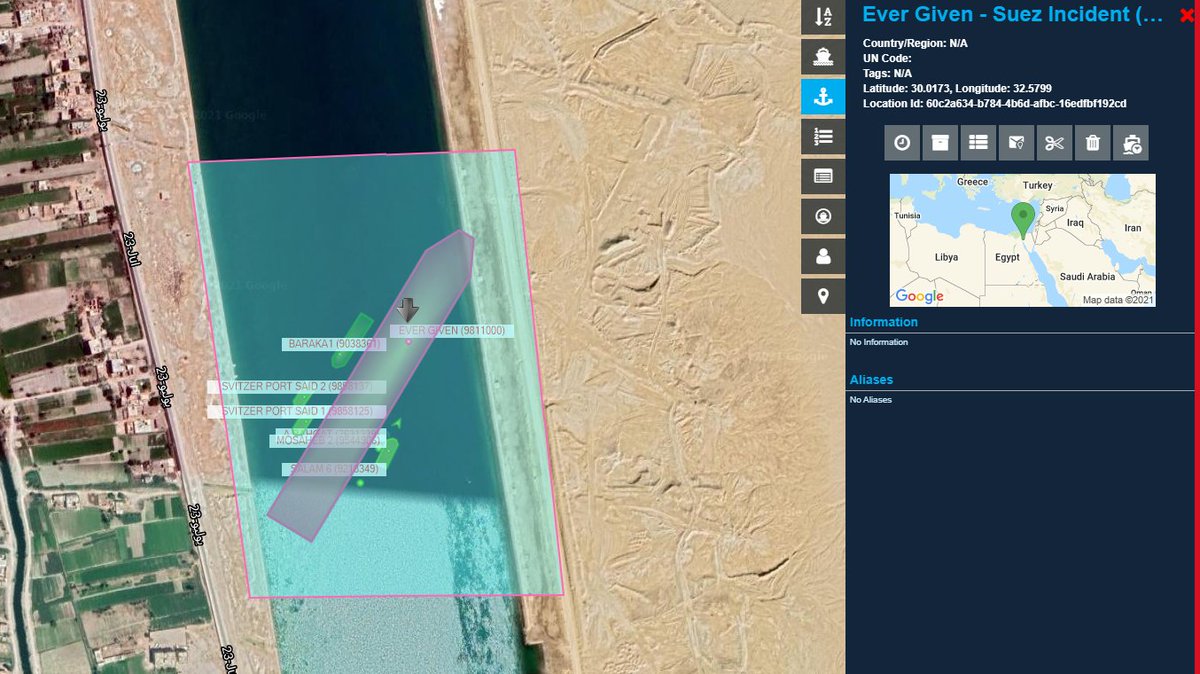Screen dimensions: 1200x674
Task: Click the No Aliases text
Action: pos(870,400)
